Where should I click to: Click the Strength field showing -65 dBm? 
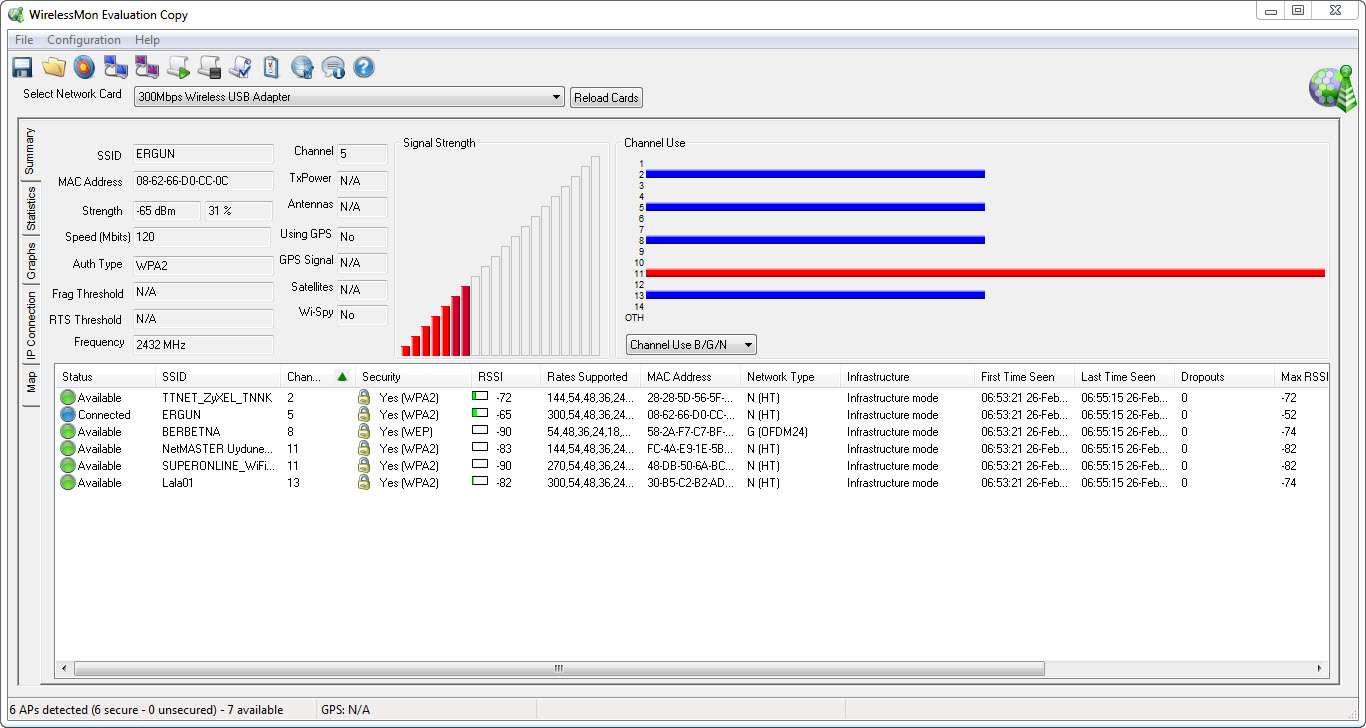[x=168, y=211]
